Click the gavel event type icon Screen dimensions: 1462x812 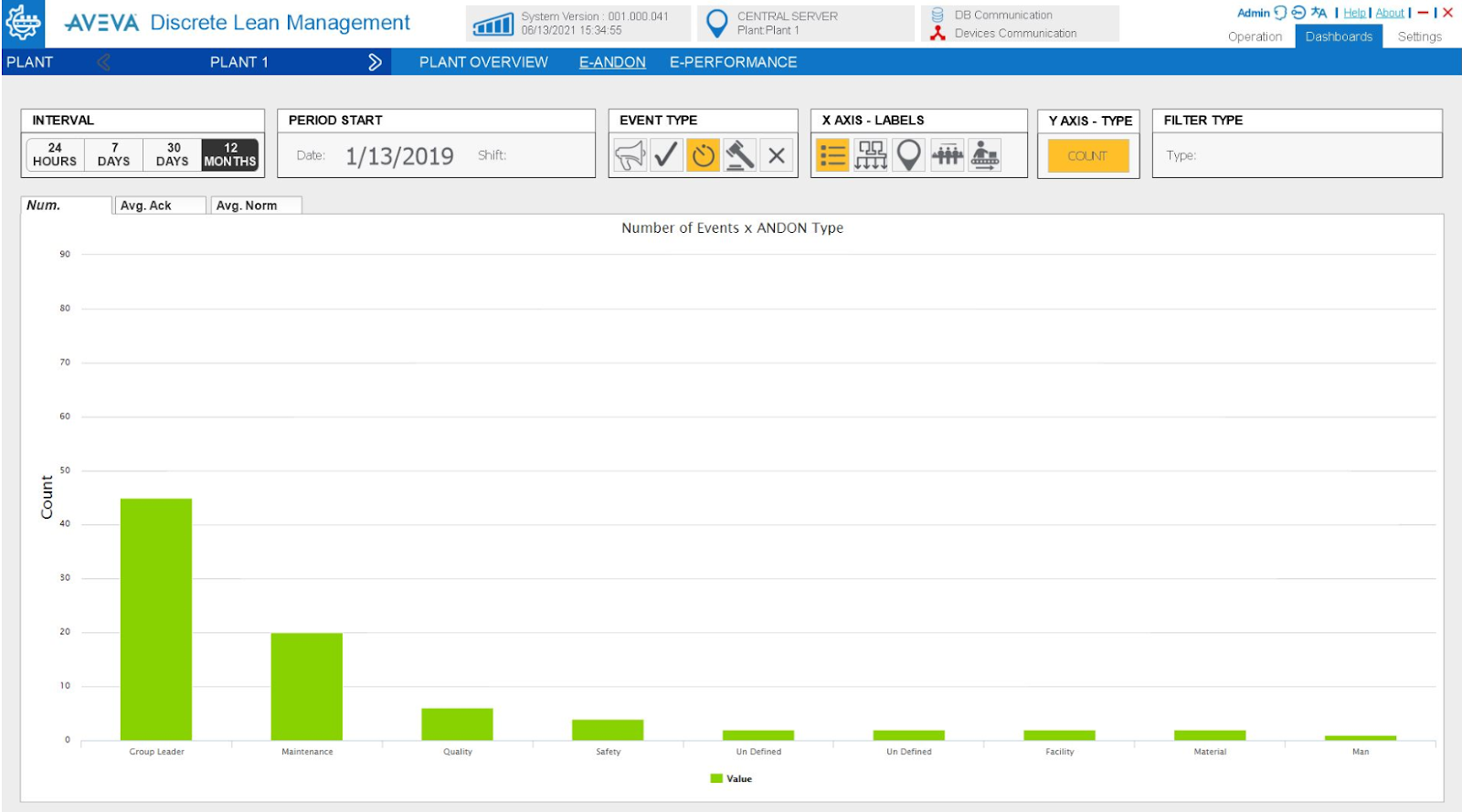point(739,155)
